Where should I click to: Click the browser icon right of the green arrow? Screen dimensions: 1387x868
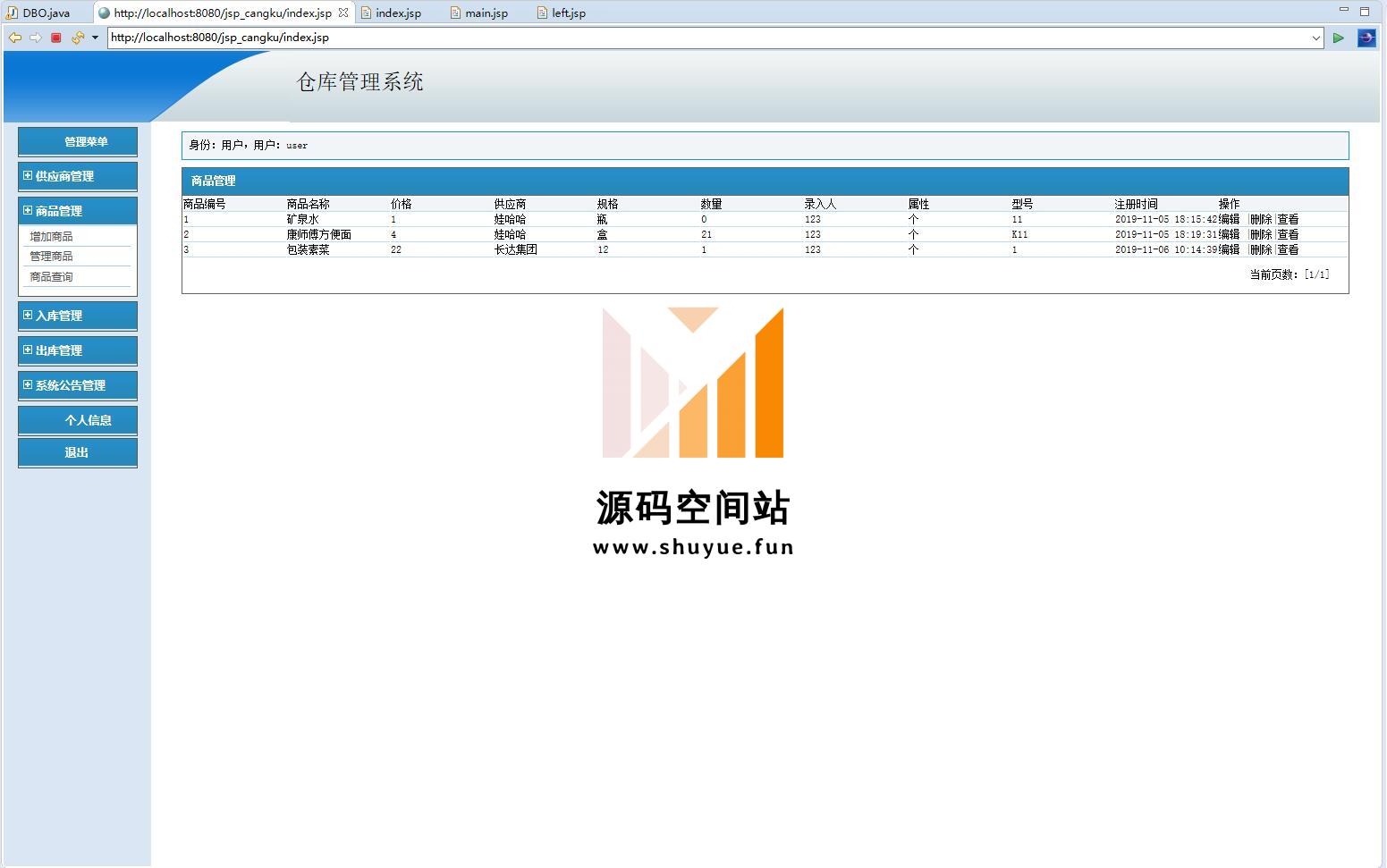[x=1366, y=38]
